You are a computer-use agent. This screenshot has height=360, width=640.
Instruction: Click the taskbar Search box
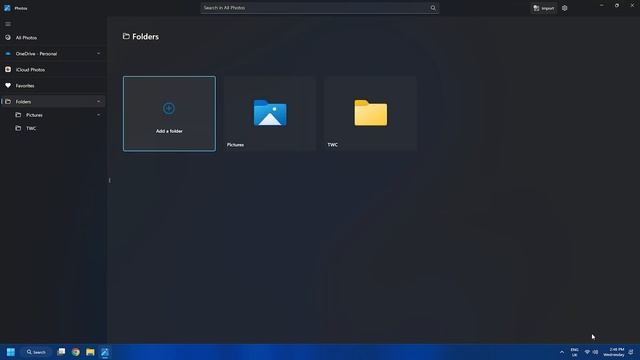(x=36, y=352)
